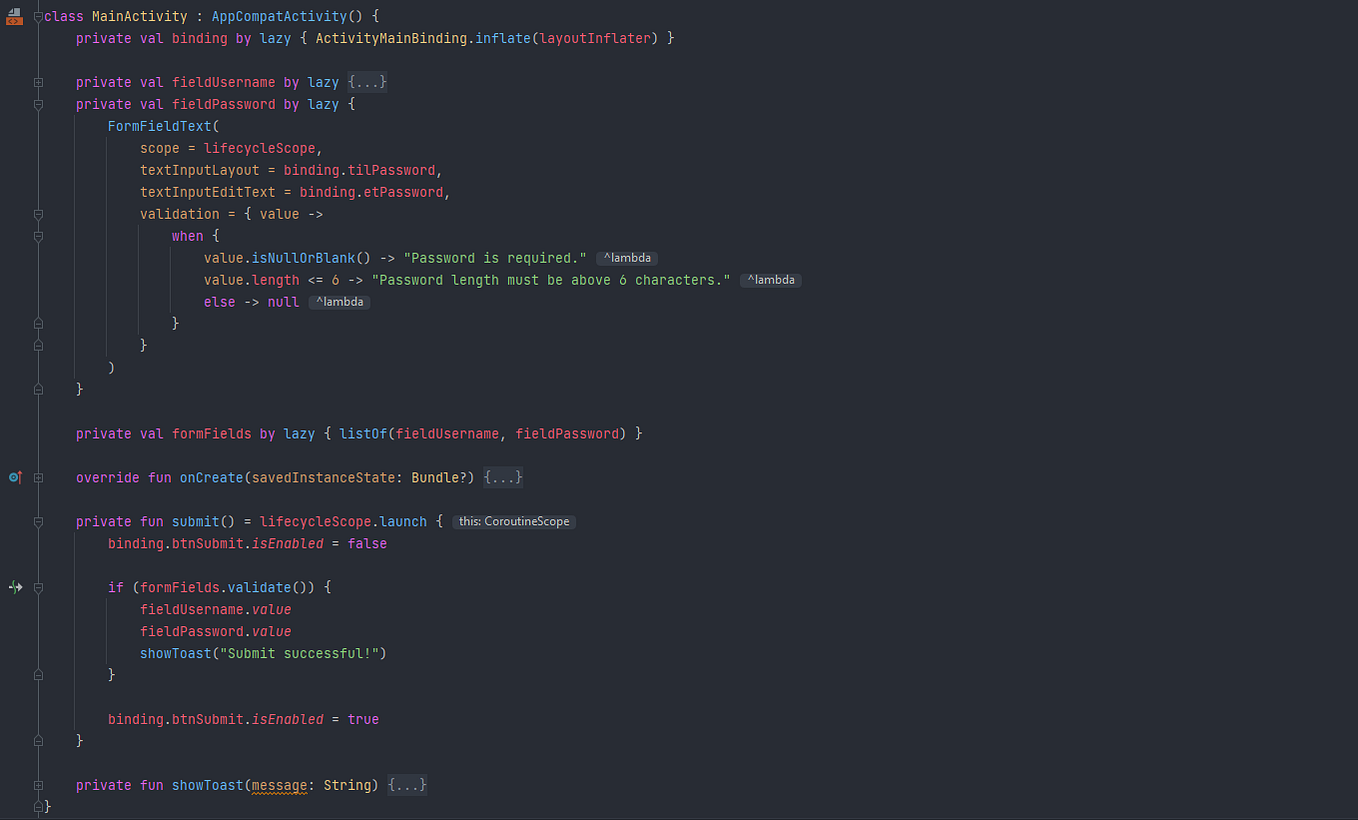This screenshot has height=820, width=1358.
Task: Click the overriding-method gutter icon beside onCreate
Action: tap(15, 477)
